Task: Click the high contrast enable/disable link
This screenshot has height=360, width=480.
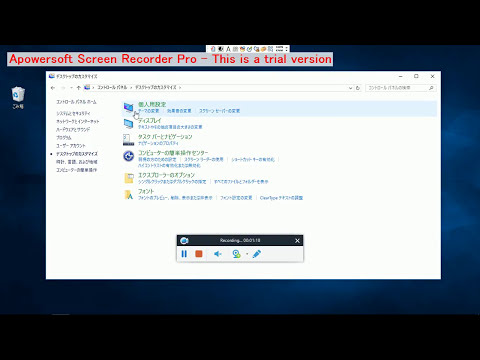Action: (x=169, y=165)
